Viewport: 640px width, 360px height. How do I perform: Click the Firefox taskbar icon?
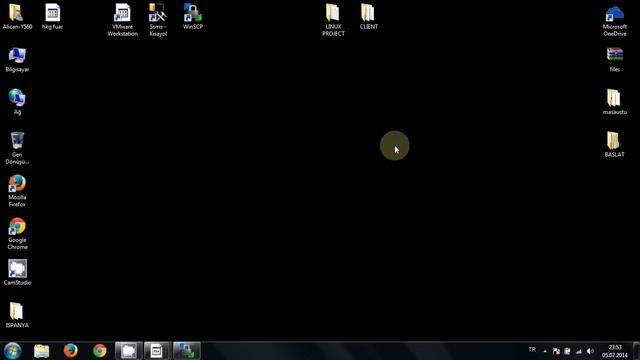pos(71,351)
